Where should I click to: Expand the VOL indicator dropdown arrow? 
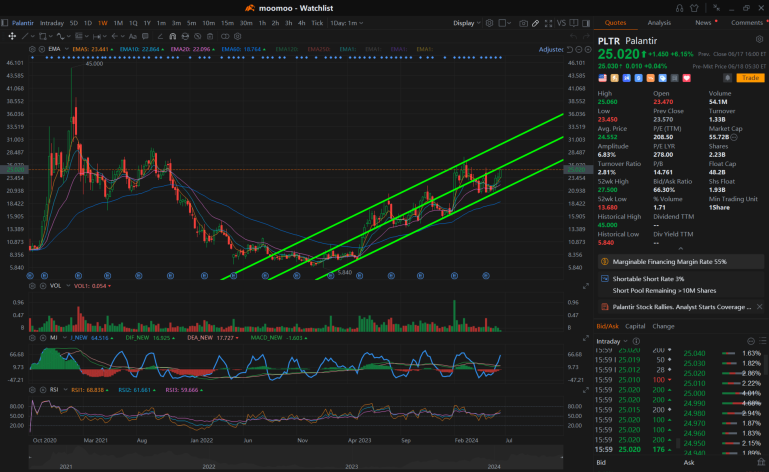pyautogui.click(x=68, y=286)
